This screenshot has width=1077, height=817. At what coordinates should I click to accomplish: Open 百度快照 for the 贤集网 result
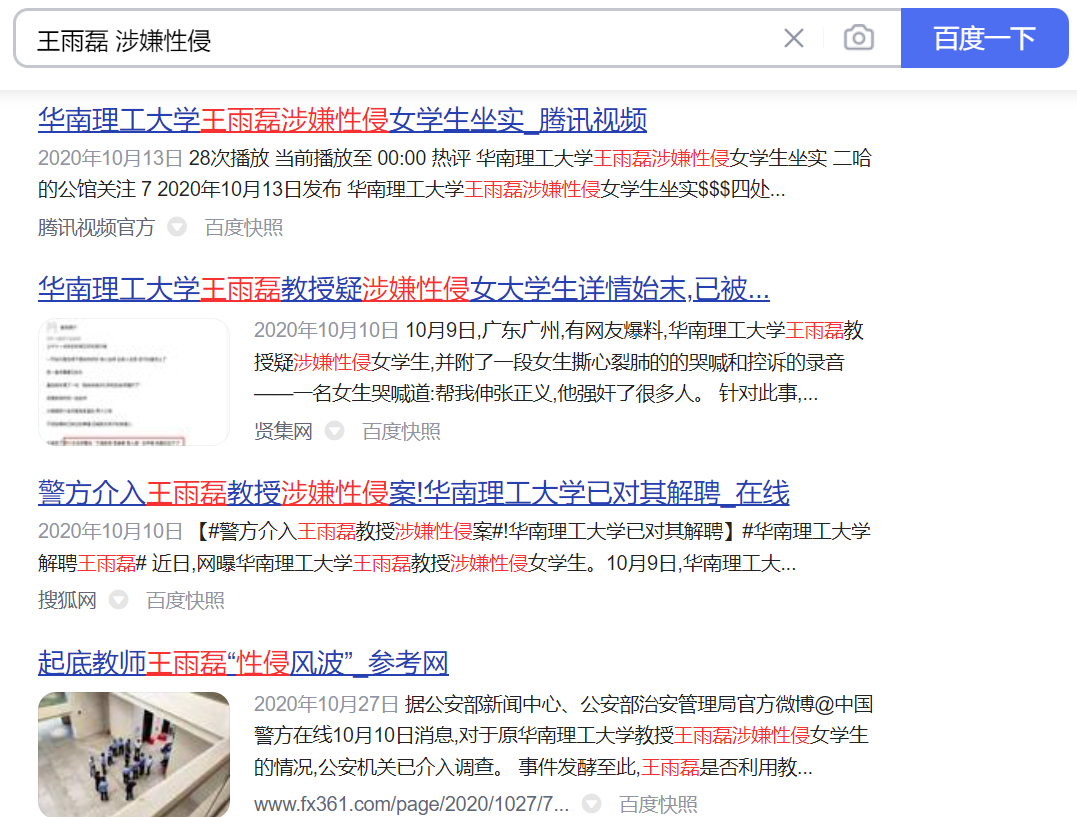(x=401, y=432)
